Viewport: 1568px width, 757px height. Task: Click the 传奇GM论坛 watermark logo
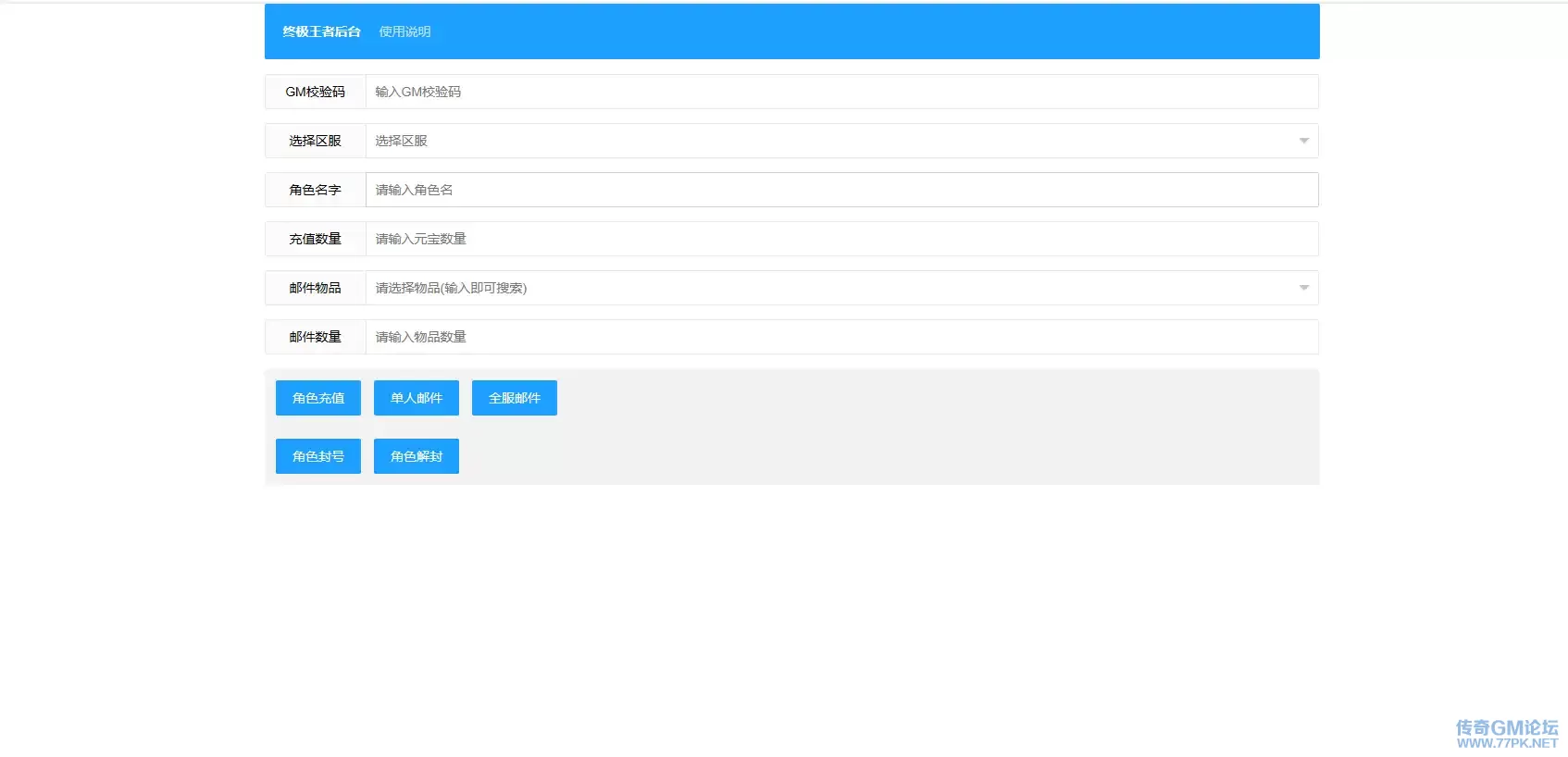[1506, 733]
